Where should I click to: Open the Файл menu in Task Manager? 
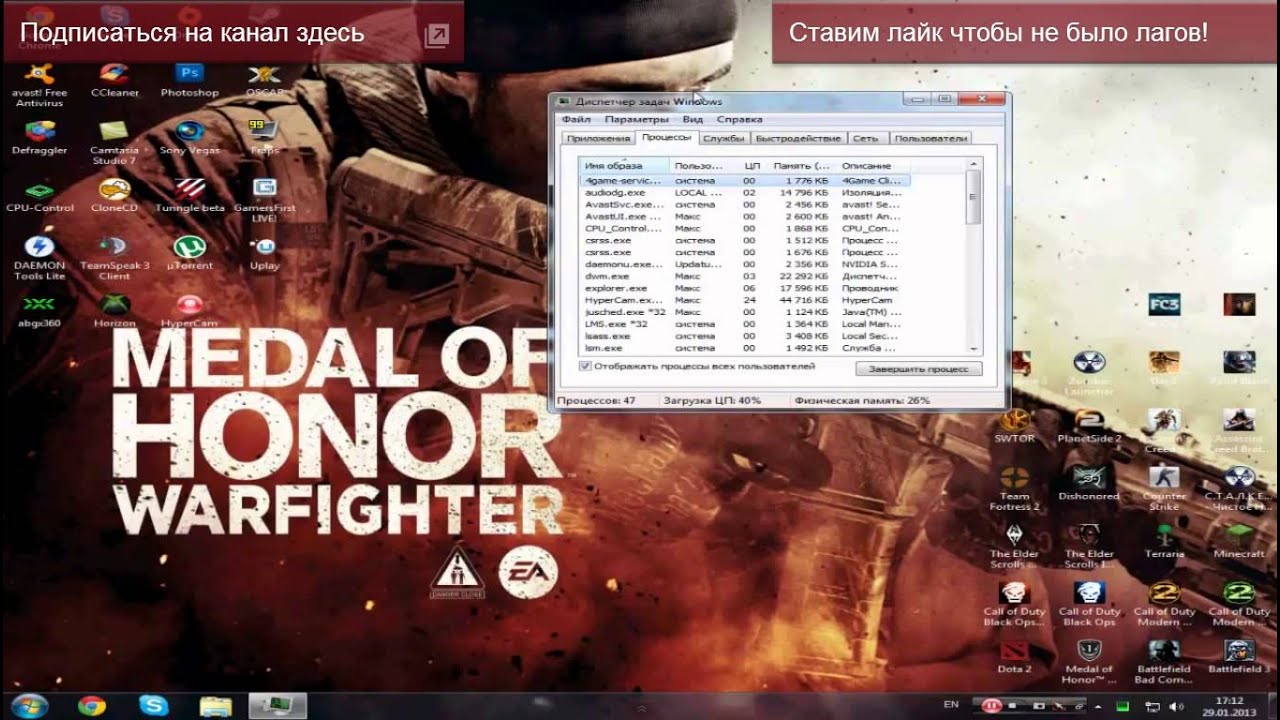click(x=576, y=119)
